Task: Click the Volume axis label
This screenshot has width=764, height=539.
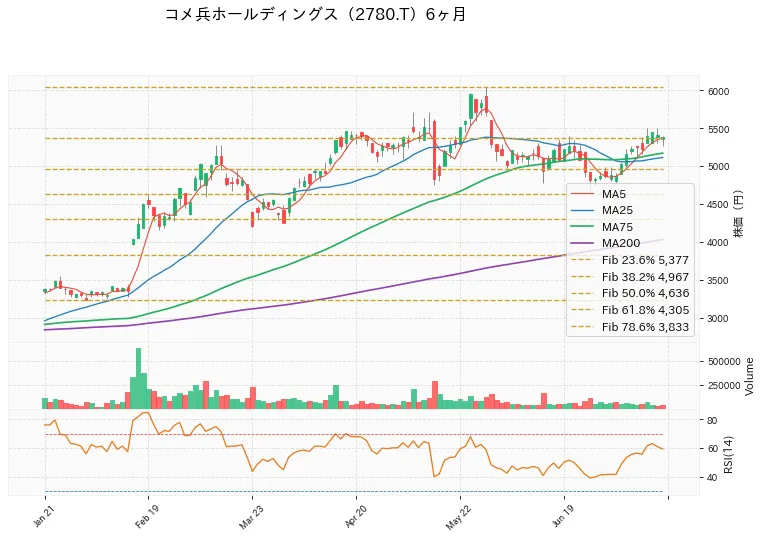Action: click(749, 376)
